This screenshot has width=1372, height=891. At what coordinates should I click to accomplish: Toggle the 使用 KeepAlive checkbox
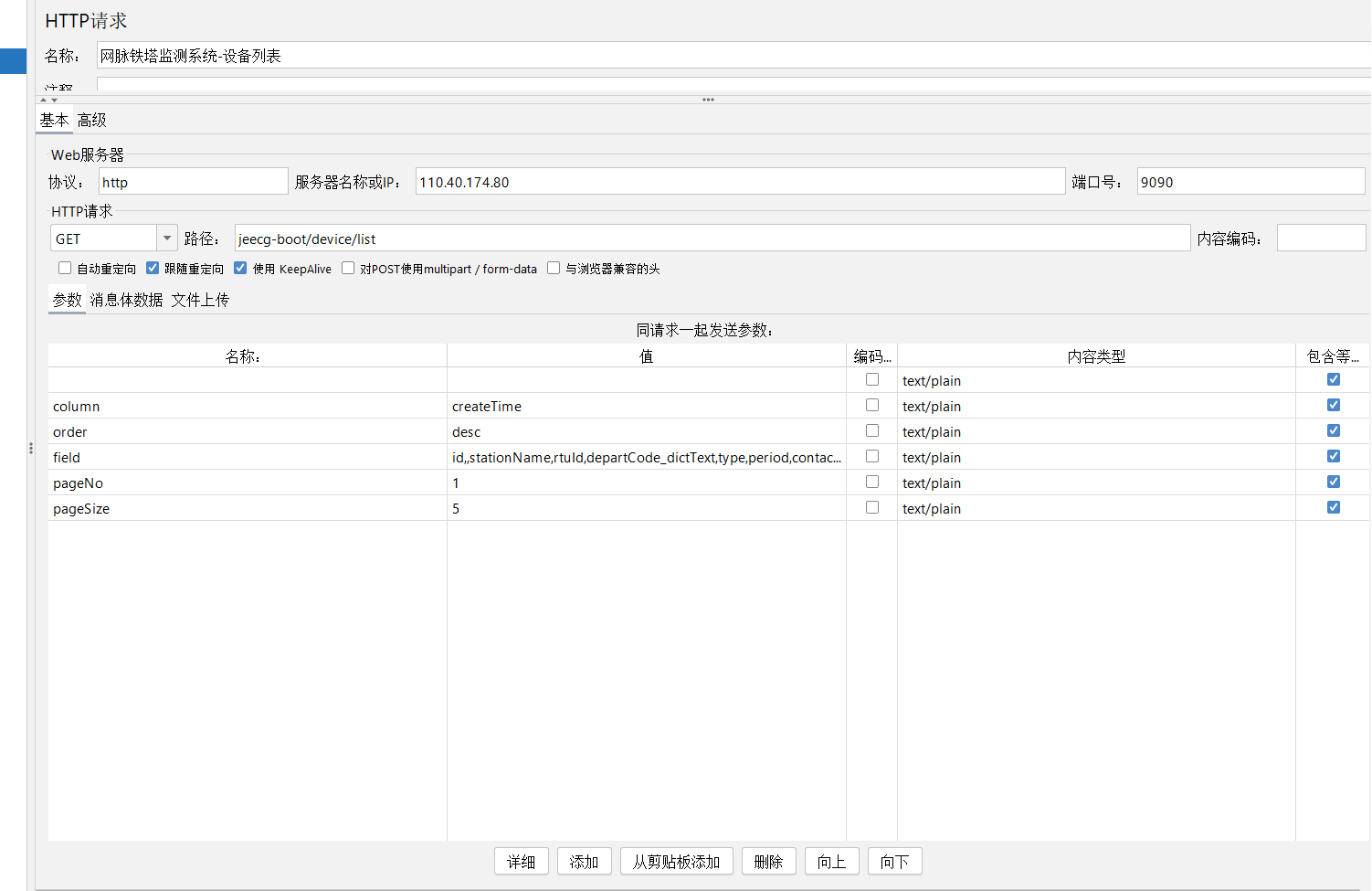pos(240,269)
